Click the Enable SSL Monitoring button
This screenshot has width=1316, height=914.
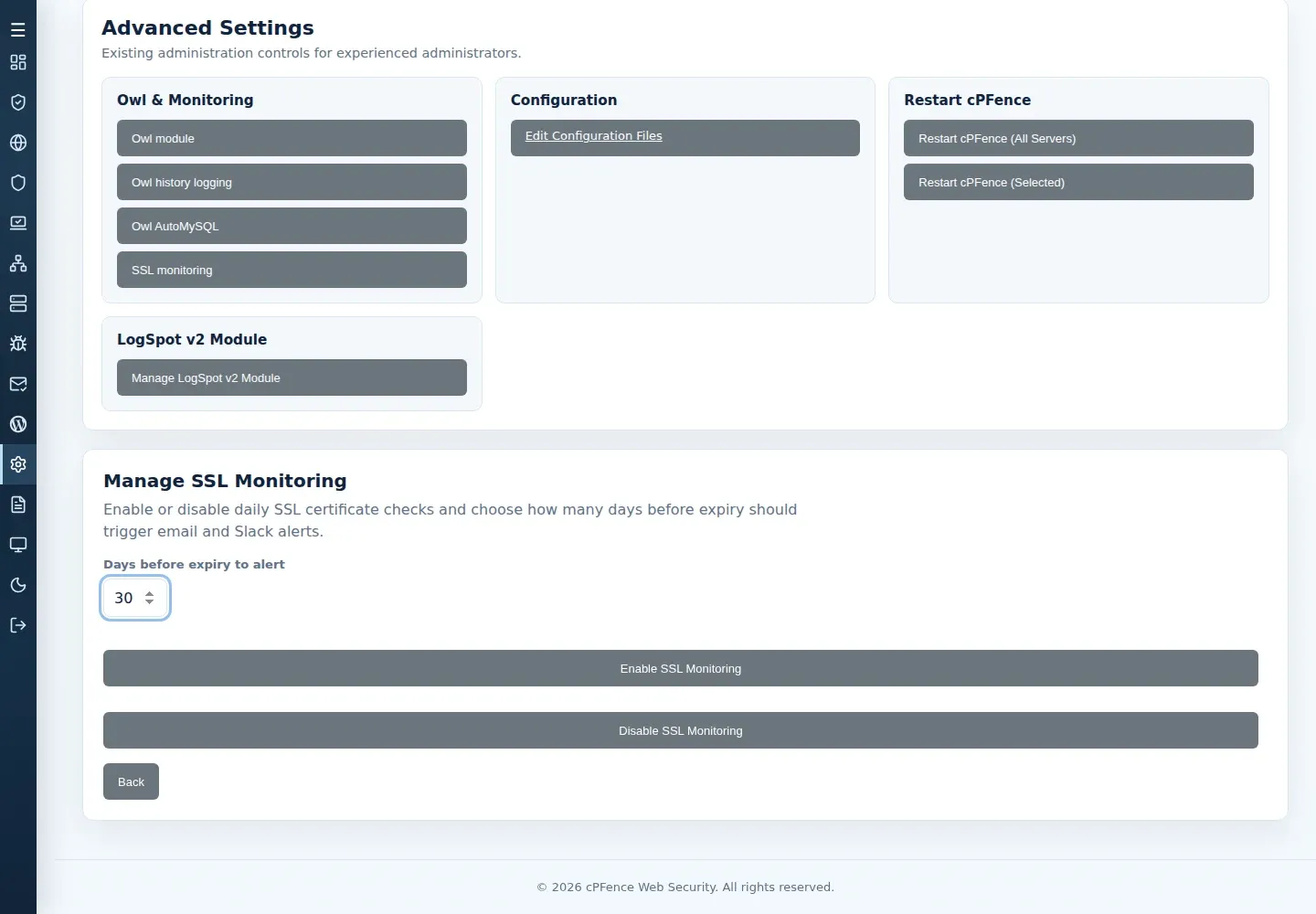coord(681,668)
